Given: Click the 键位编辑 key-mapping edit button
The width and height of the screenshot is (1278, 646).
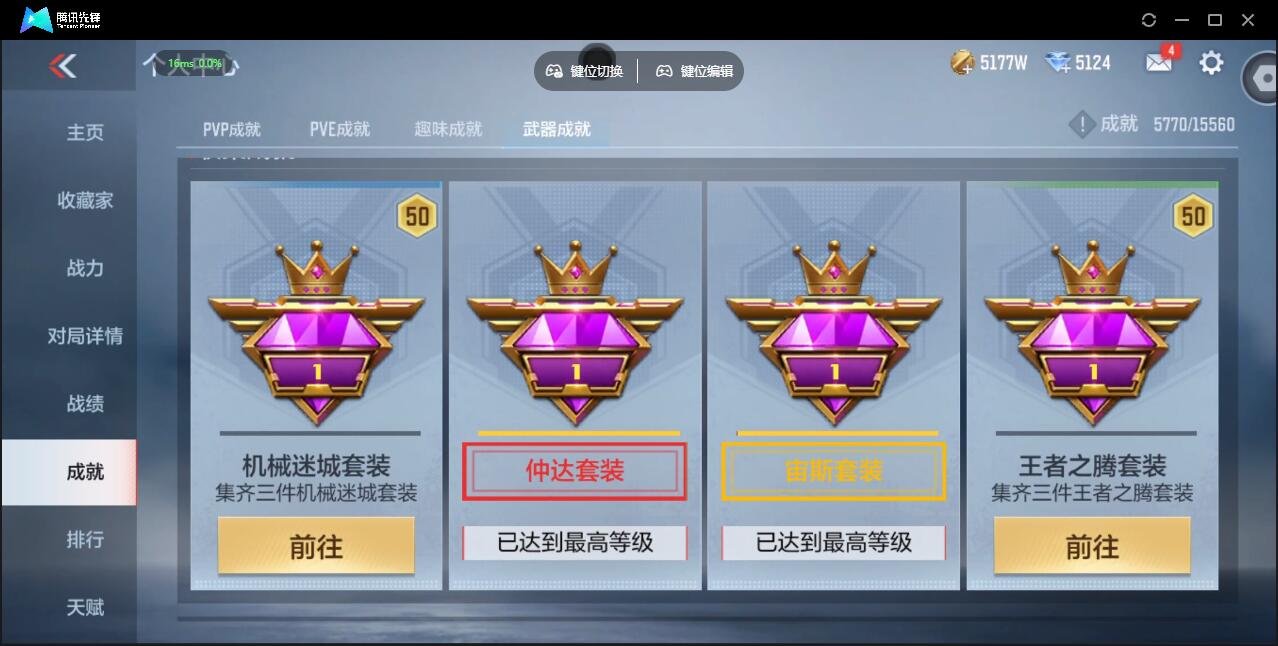Looking at the screenshot, I should pos(694,71).
